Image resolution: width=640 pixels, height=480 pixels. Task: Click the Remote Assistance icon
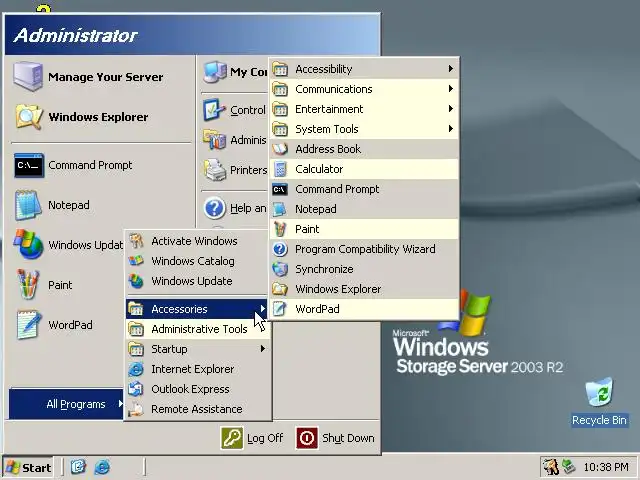pos(136,409)
